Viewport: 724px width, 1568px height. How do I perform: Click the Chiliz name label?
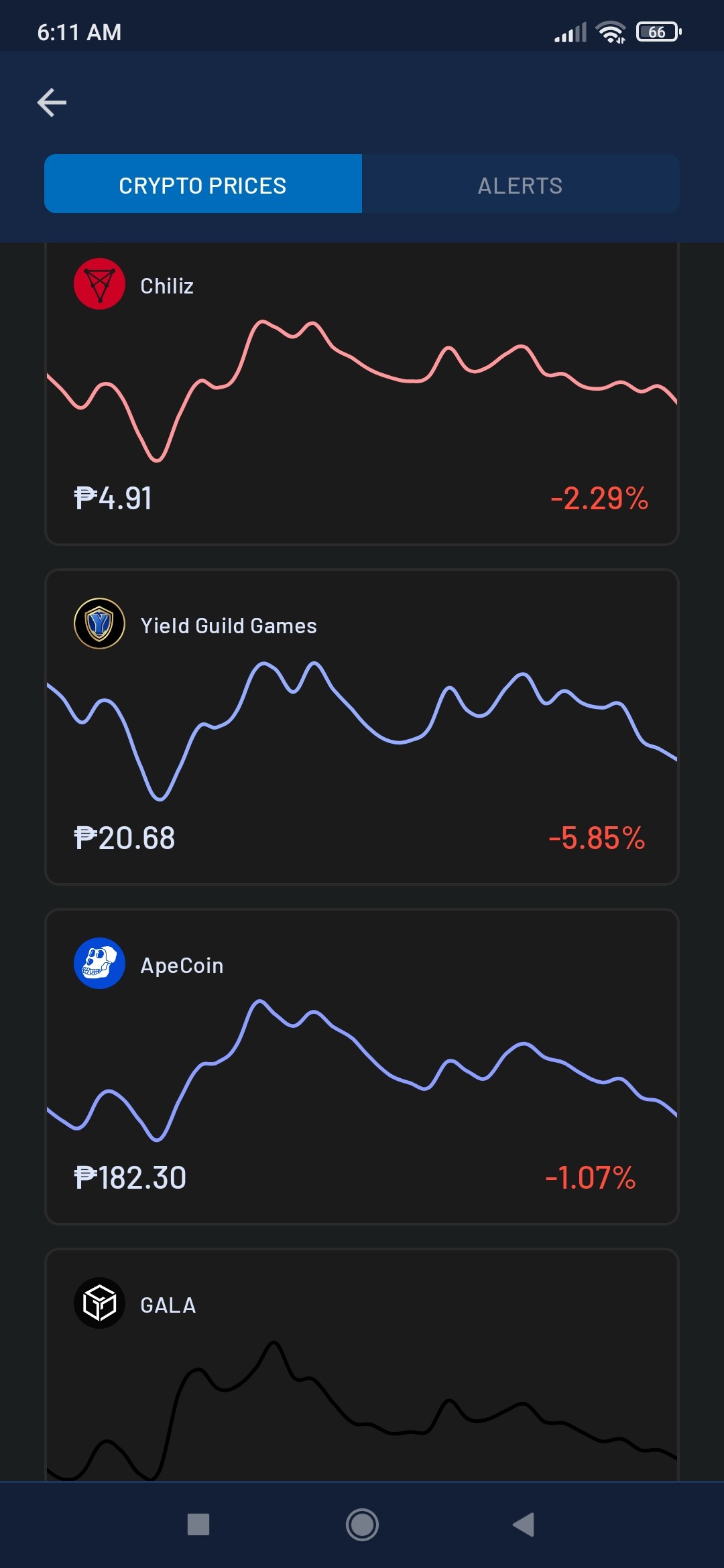167,286
